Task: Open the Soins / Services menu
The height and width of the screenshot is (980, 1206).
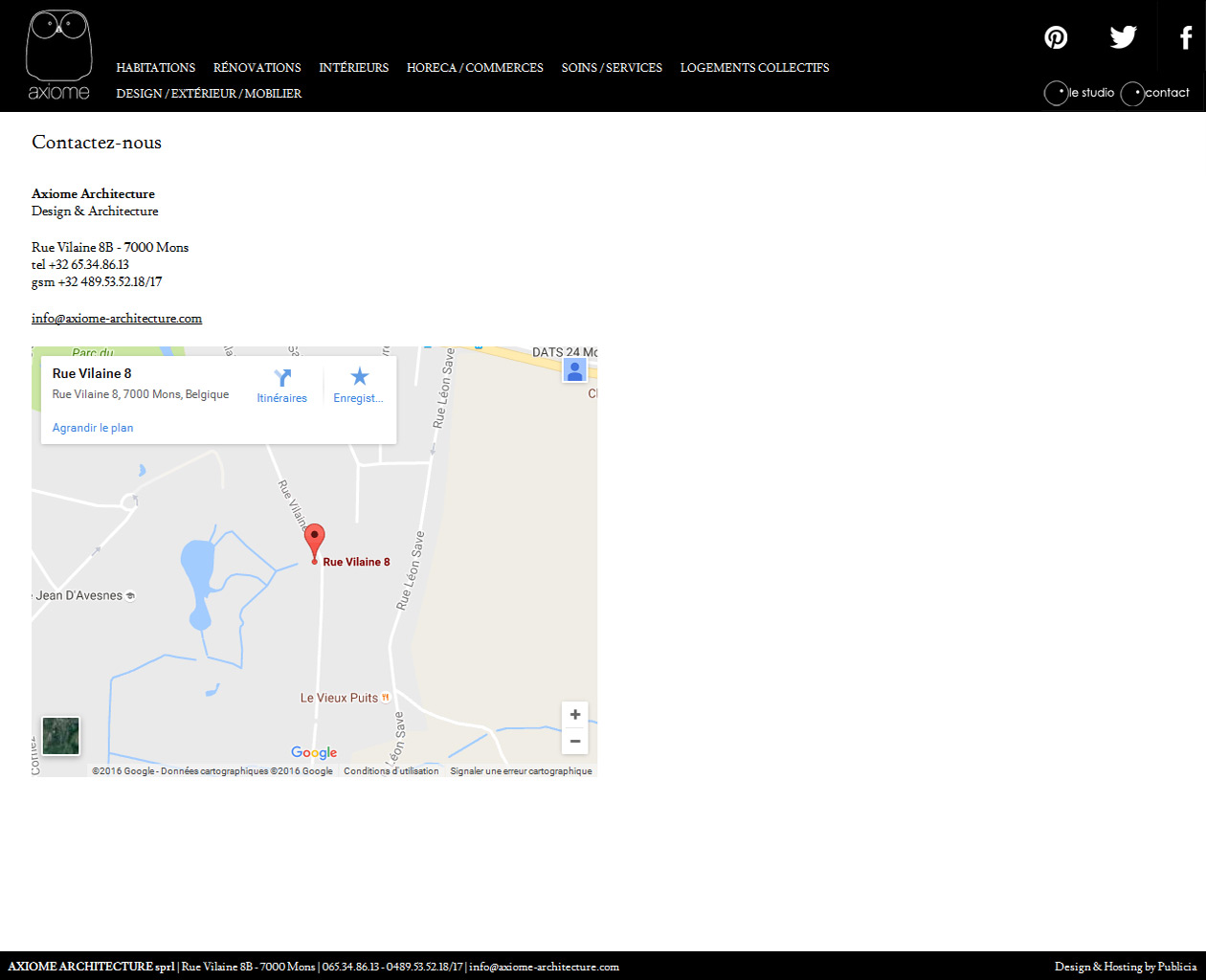Action: 612,68
